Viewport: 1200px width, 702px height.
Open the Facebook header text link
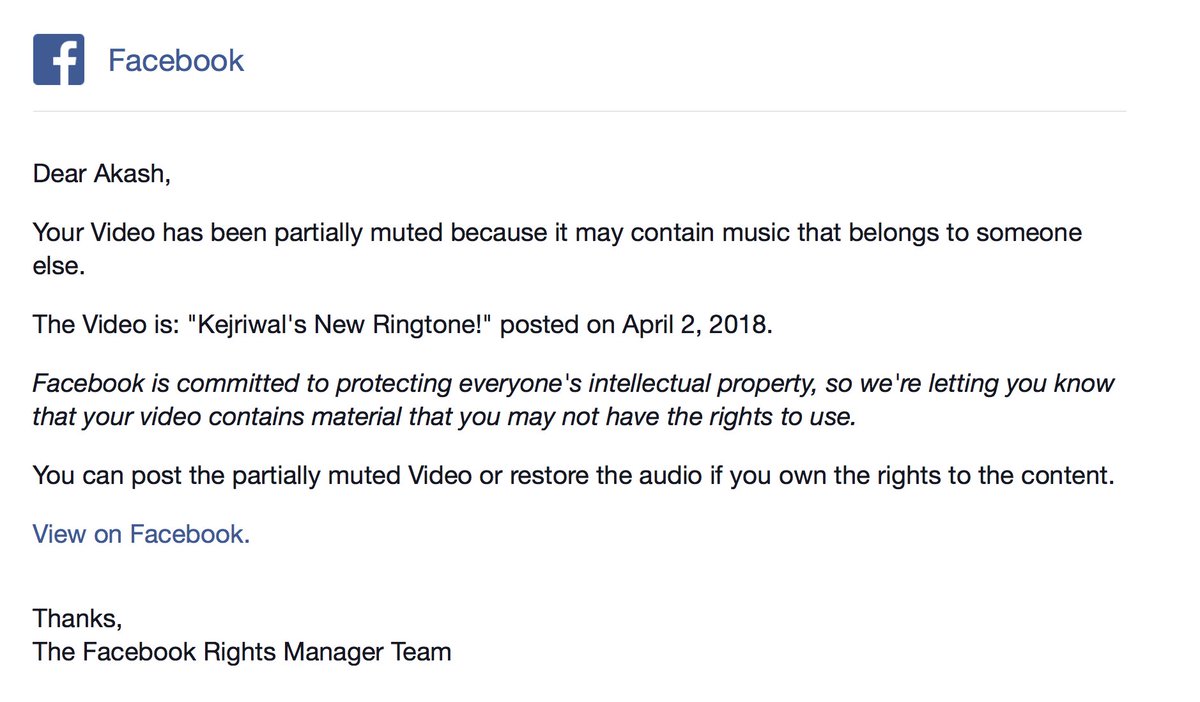pyautogui.click(x=176, y=60)
